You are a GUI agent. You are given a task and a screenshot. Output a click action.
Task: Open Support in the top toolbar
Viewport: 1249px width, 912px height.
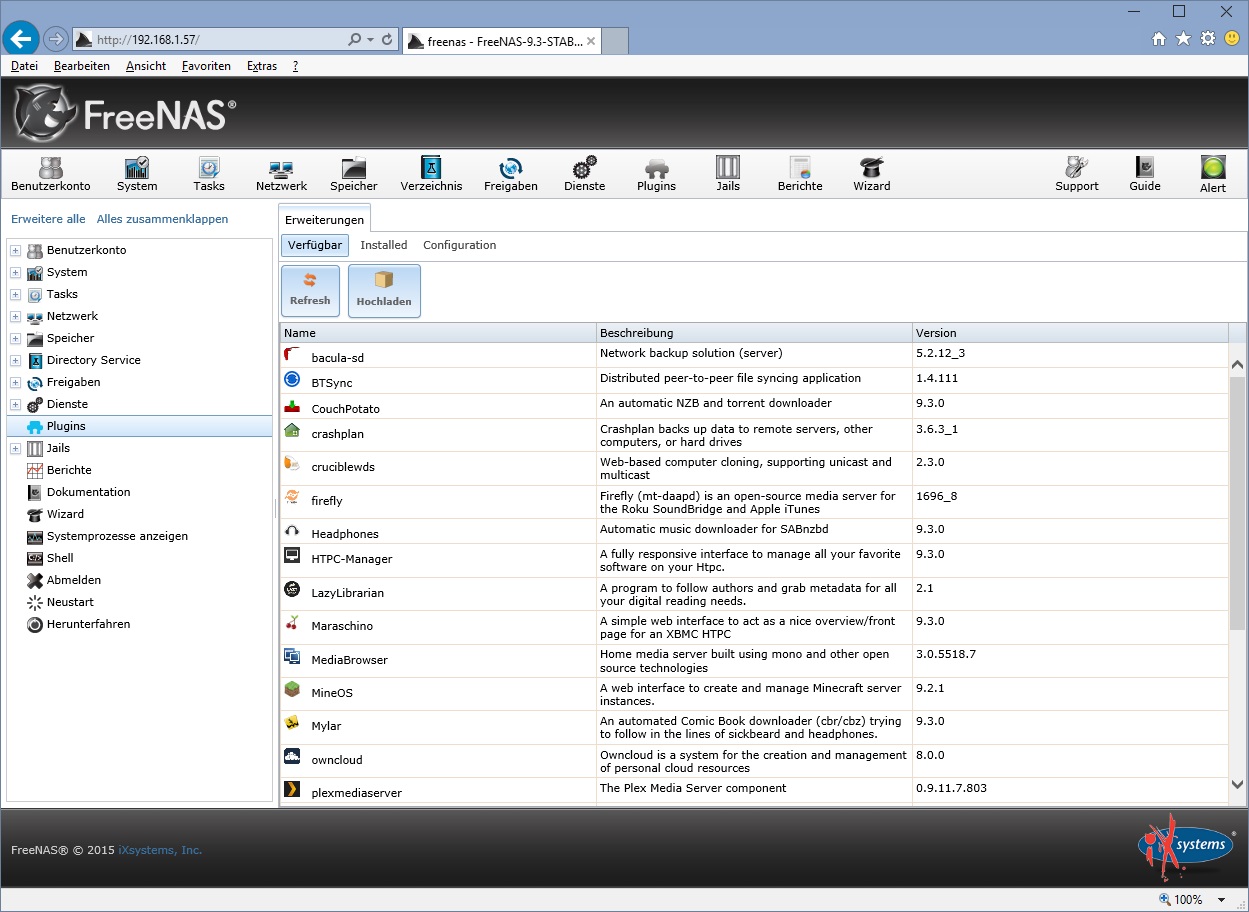1077,173
